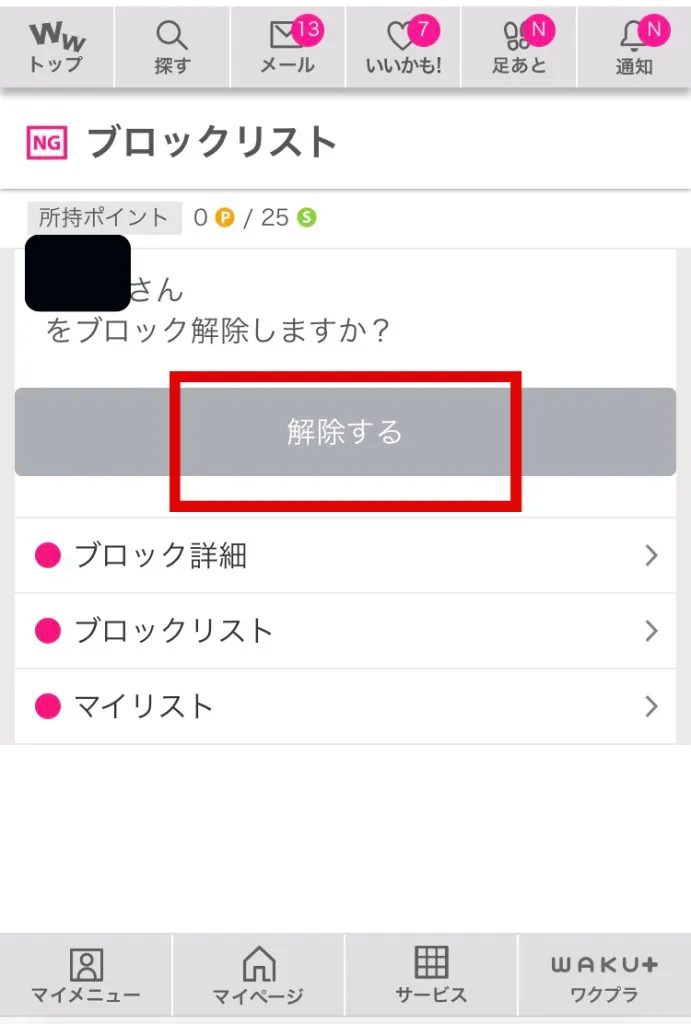Image resolution: width=691 pixels, height=1024 pixels.
Task: Open the 探す search page
Action: (172, 45)
